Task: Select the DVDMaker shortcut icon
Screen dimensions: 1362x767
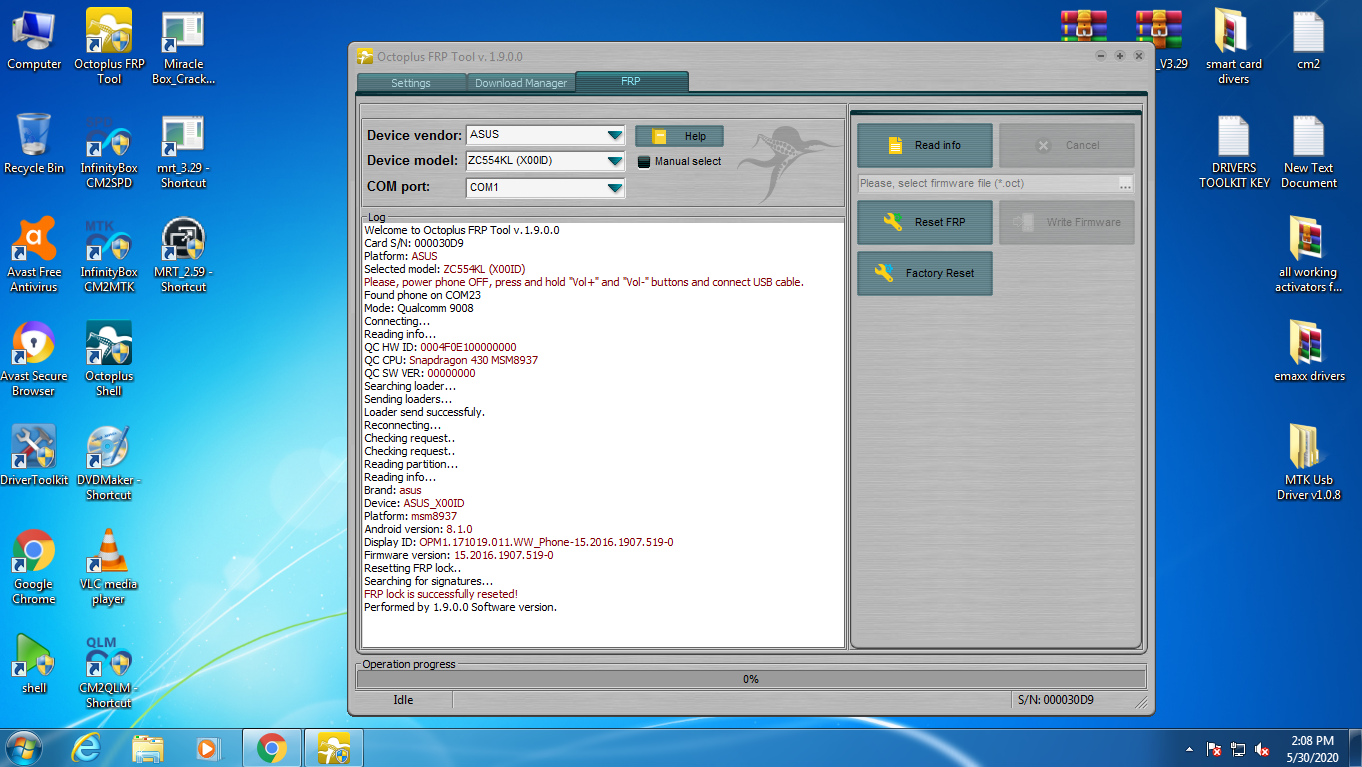Action: (x=109, y=462)
